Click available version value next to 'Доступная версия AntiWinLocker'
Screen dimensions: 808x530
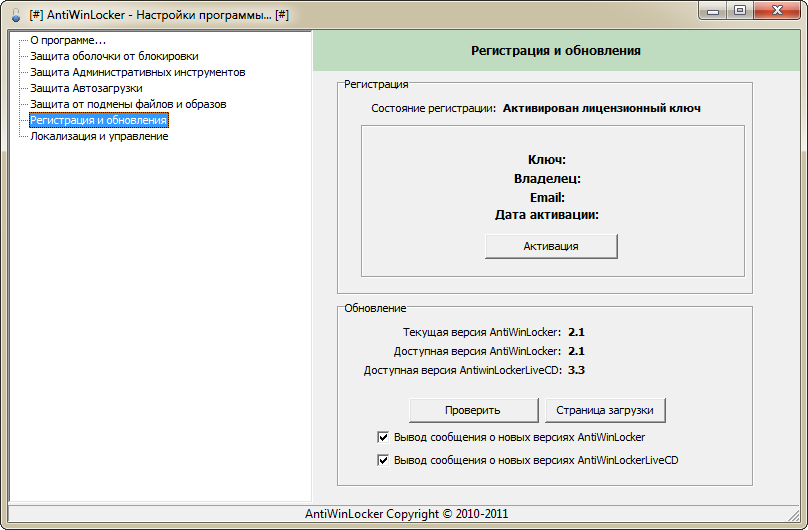pyautogui.click(x=576, y=351)
